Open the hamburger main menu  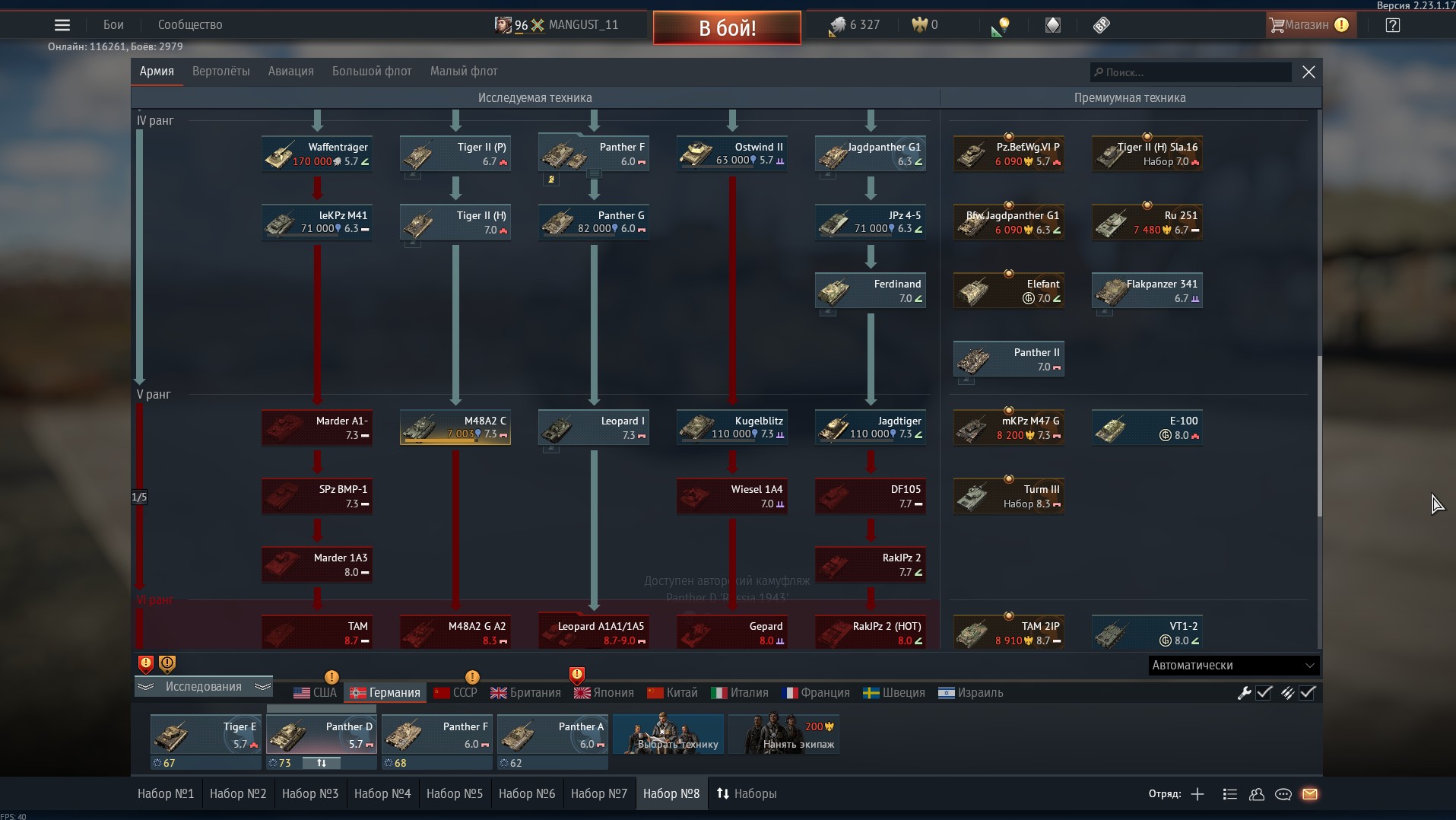(x=62, y=25)
